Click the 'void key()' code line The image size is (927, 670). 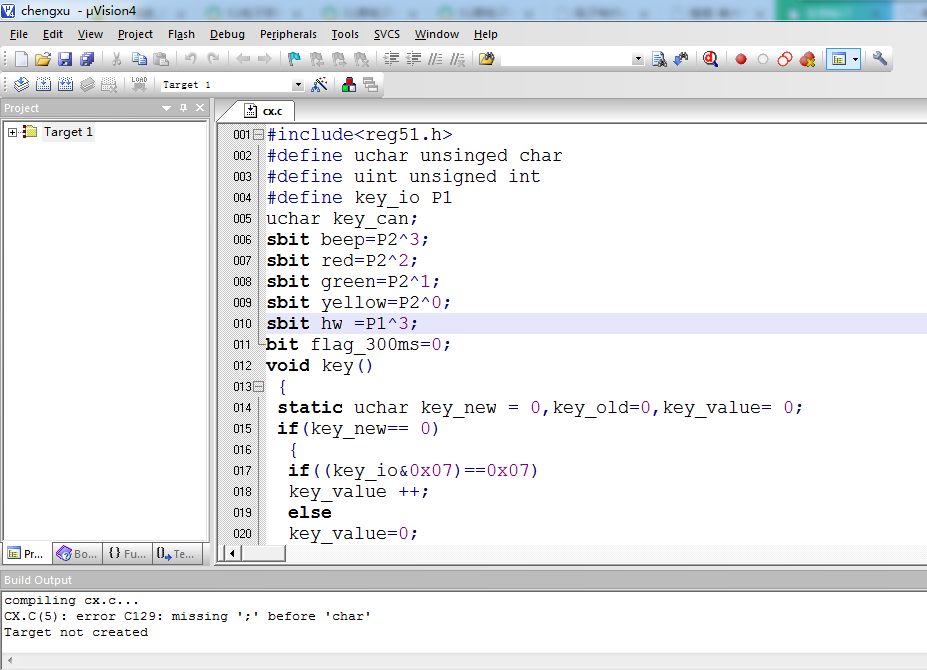[319, 365]
